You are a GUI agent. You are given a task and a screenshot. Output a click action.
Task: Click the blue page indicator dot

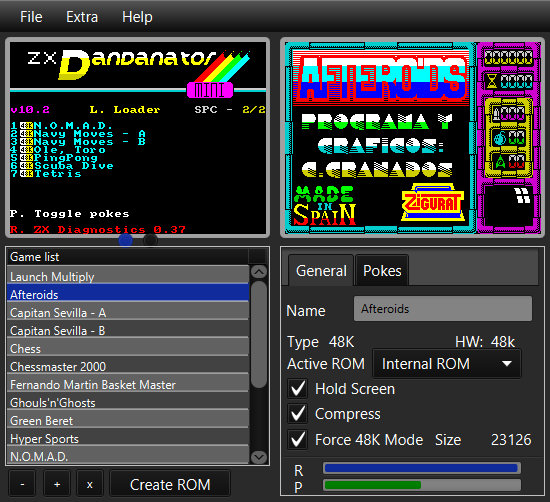click(x=126, y=240)
